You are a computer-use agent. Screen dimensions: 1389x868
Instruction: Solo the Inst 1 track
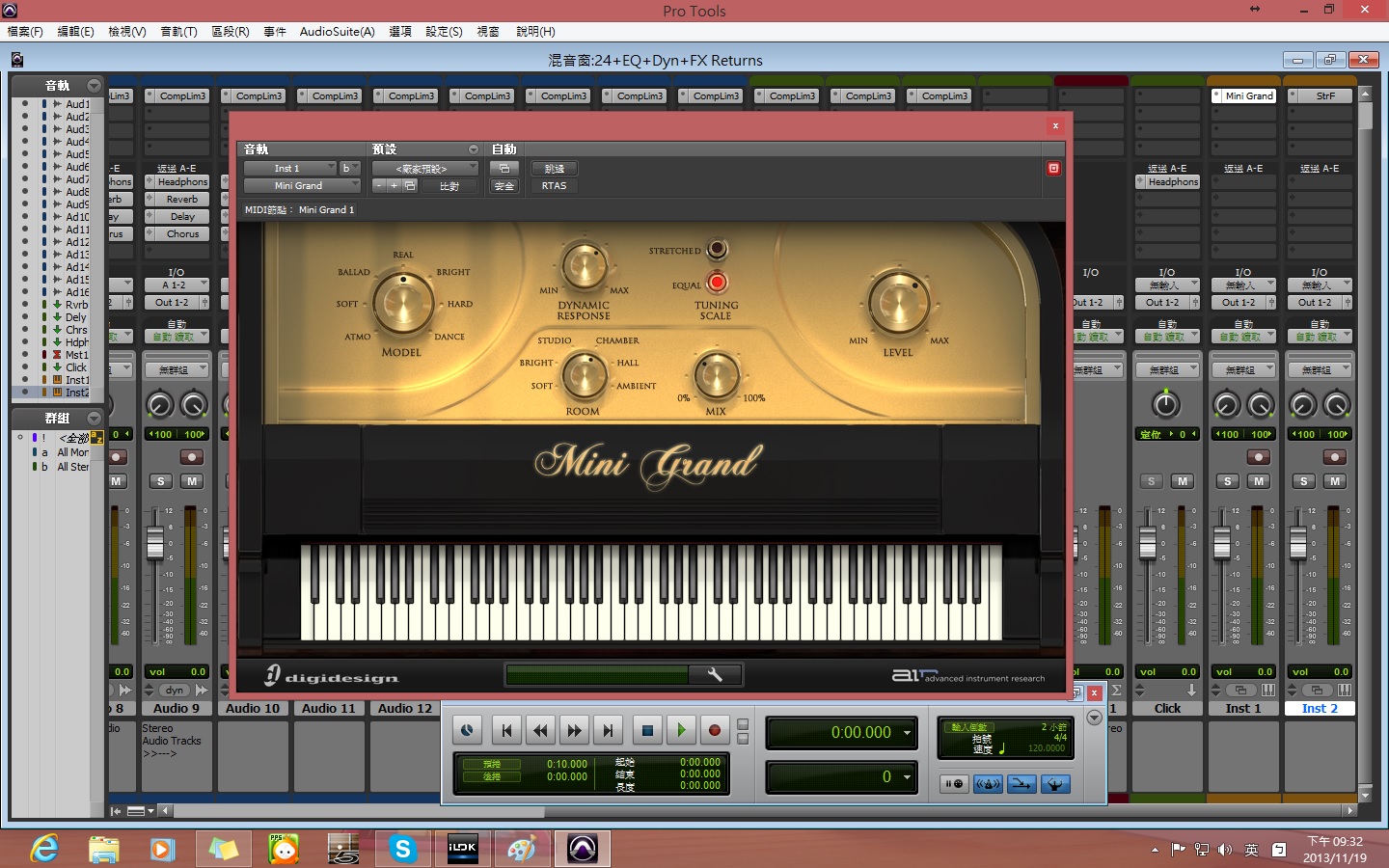click(x=1227, y=480)
